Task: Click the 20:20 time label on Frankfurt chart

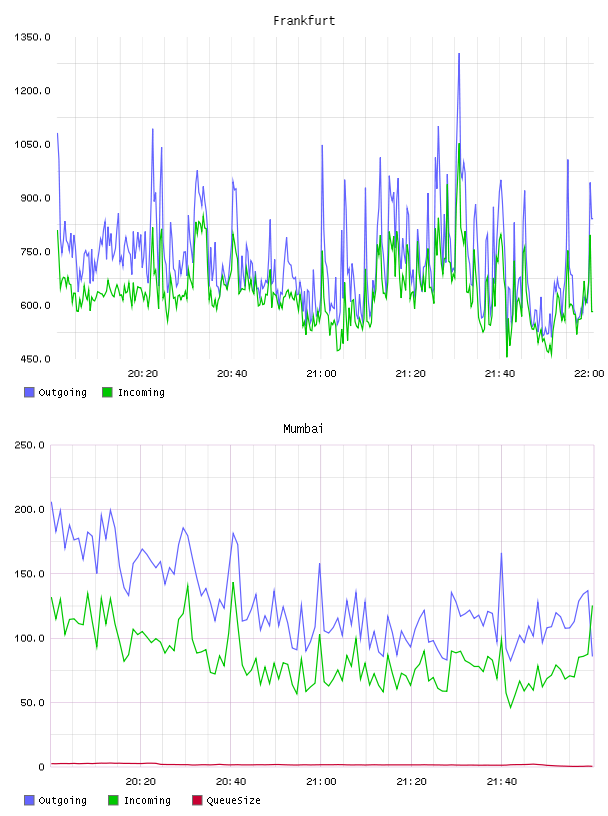Action: (143, 373)
